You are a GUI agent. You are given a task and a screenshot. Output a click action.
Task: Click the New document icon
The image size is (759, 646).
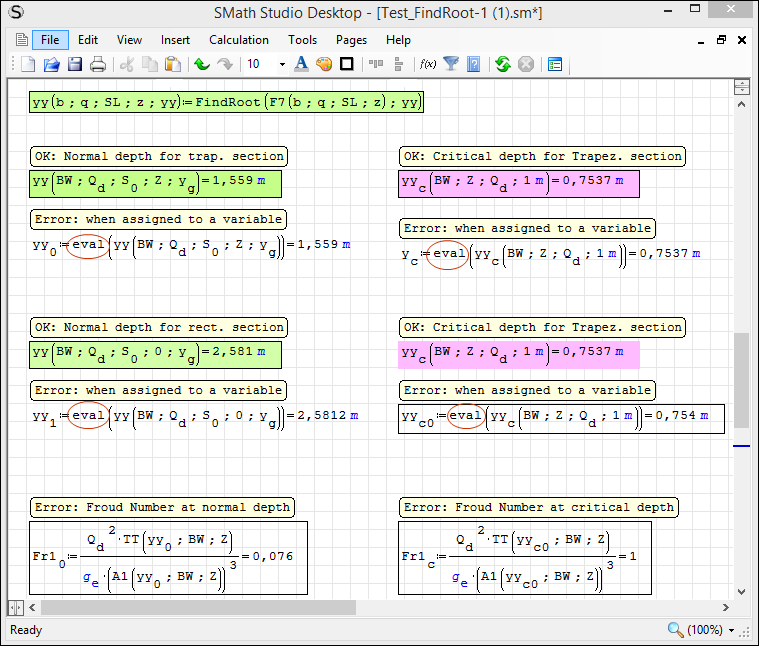[28, 65]
